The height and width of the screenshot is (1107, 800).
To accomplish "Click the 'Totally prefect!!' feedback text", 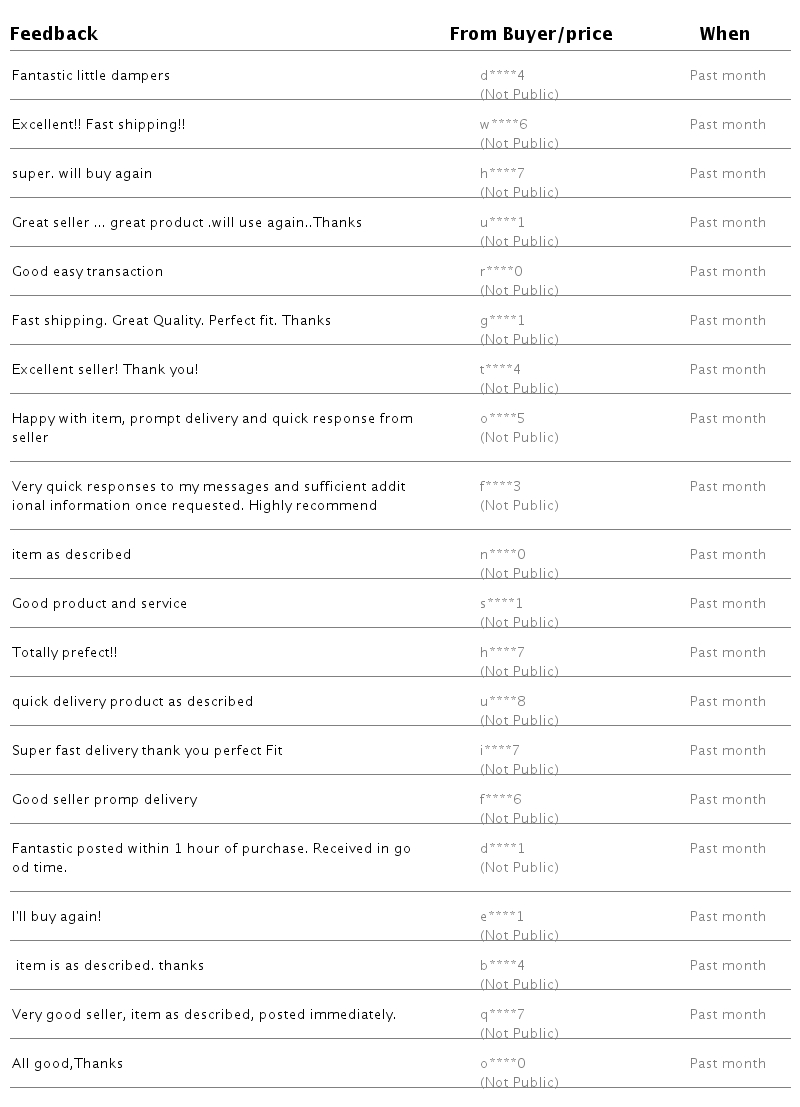I will [x=65, y=652].
